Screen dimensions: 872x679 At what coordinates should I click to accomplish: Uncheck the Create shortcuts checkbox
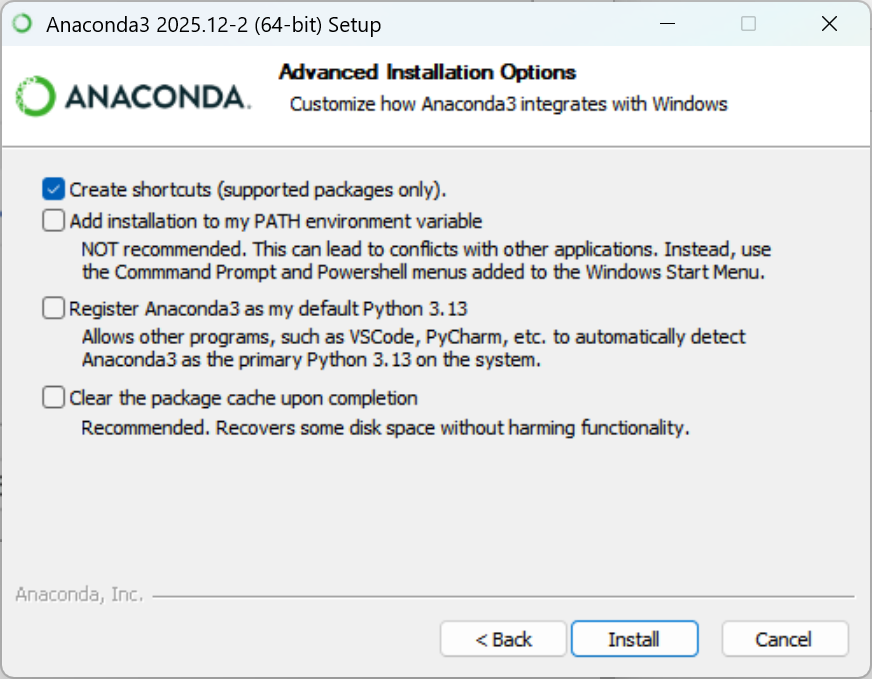(54, 189)
